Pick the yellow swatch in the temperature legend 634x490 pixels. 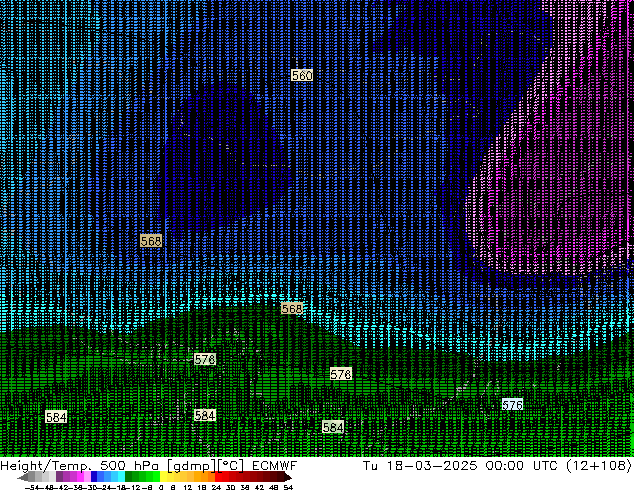pyautogui.click(x=163, y=476)
